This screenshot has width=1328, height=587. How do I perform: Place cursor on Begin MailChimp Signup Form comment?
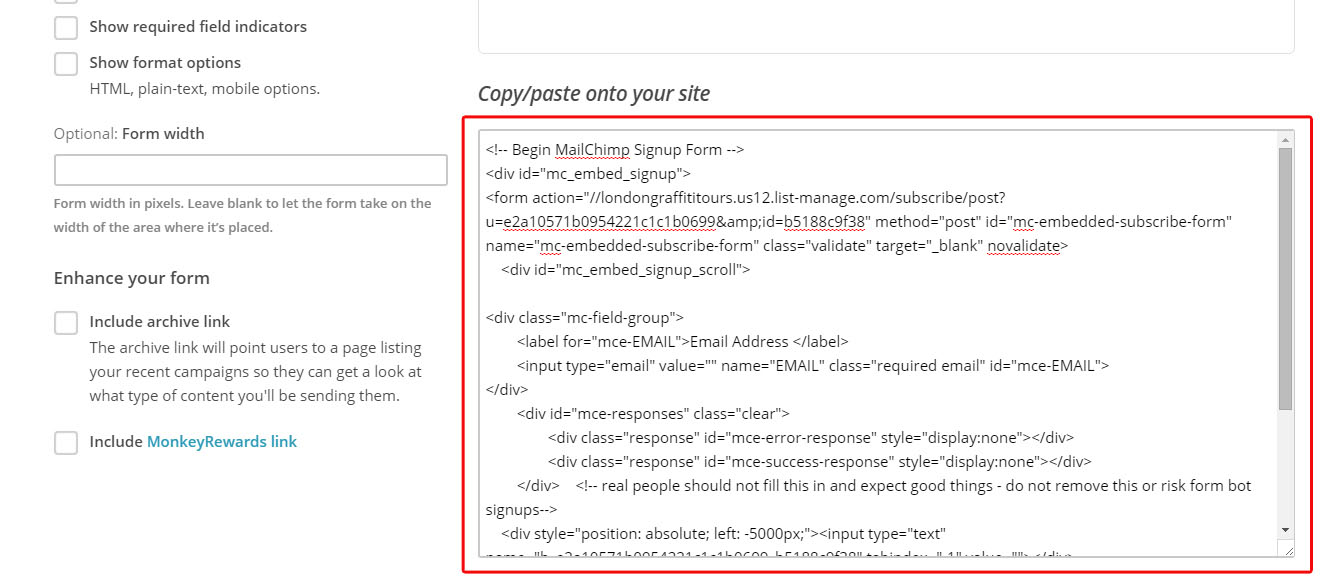[x=615, y=150]
